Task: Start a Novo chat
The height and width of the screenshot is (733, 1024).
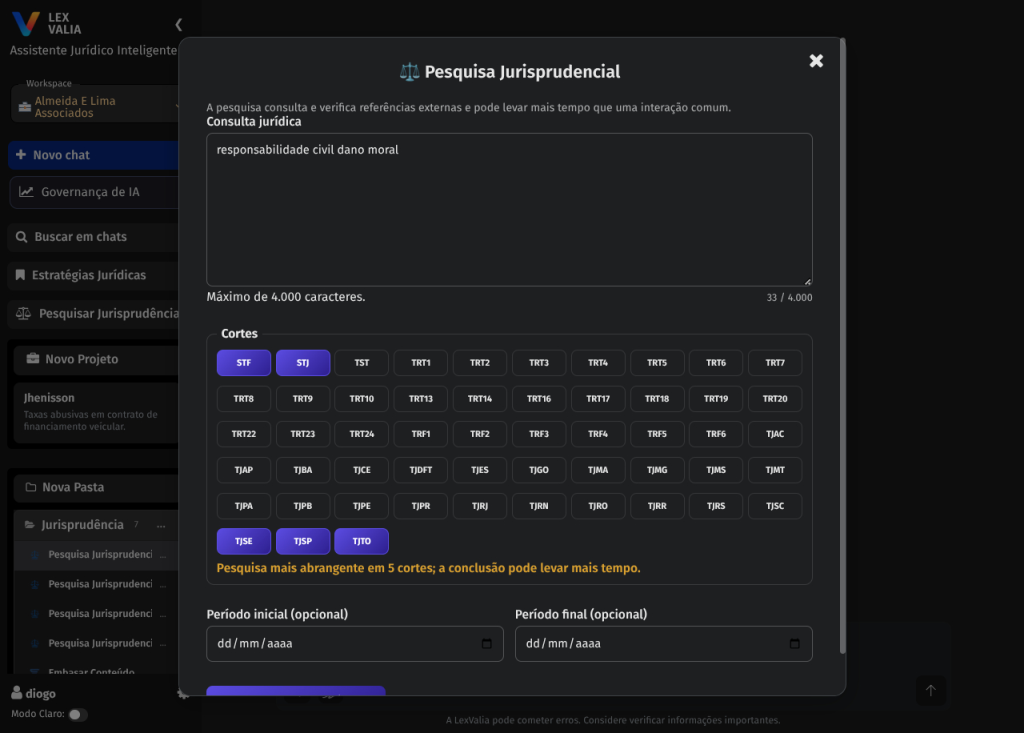Action: pyautogui.click(x=93, y=155)
